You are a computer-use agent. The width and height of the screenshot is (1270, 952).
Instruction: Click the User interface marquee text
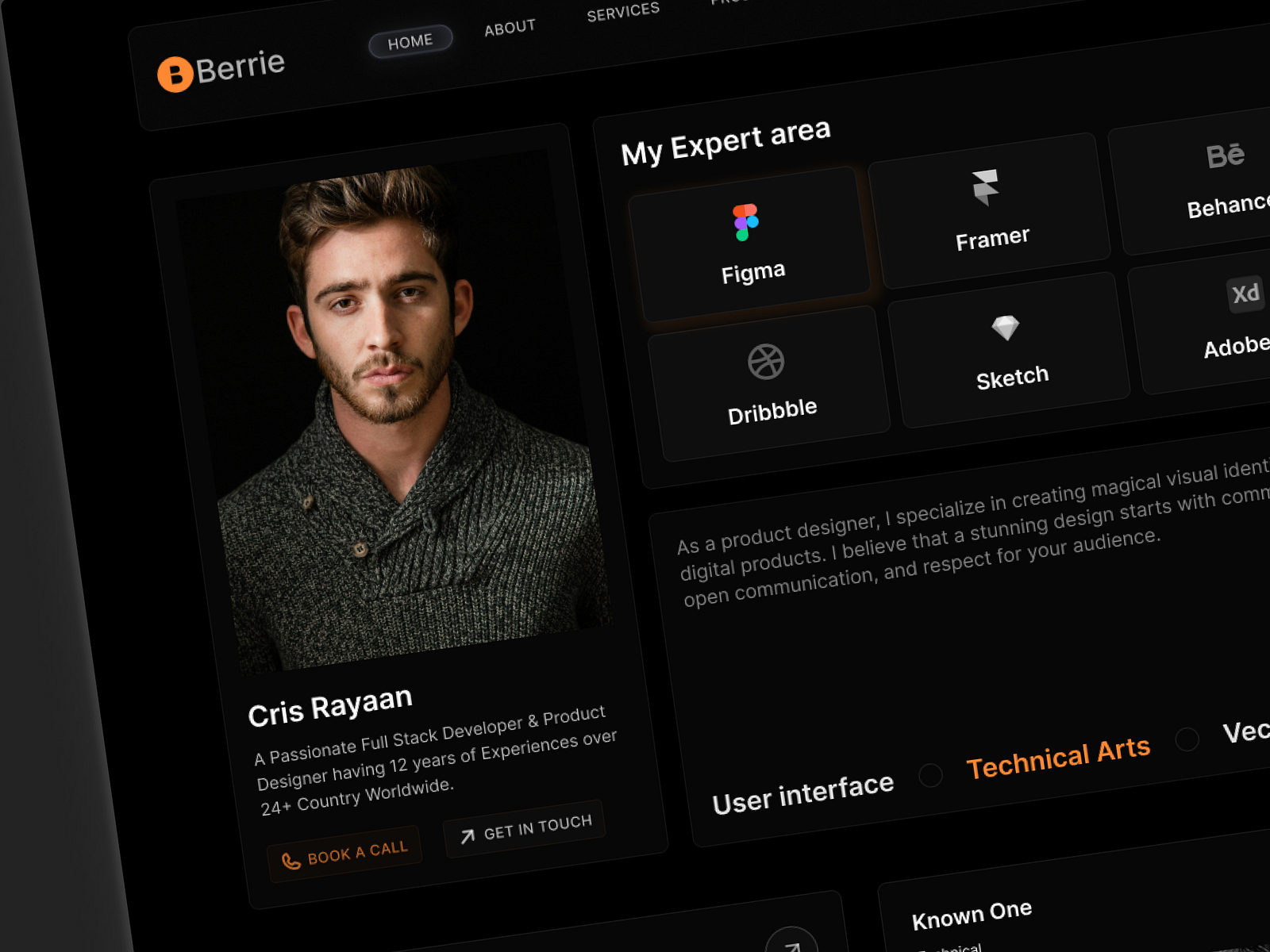pyautogui.click(x=803, y=793)
